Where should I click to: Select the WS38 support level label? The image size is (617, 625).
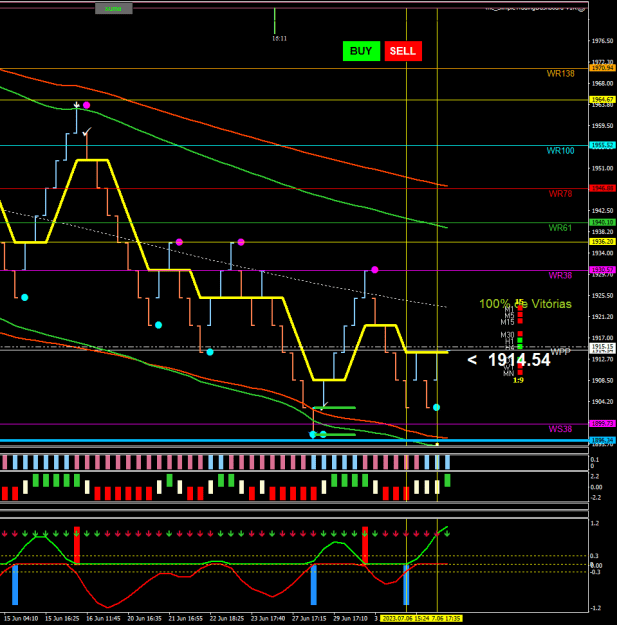[560, 429]
